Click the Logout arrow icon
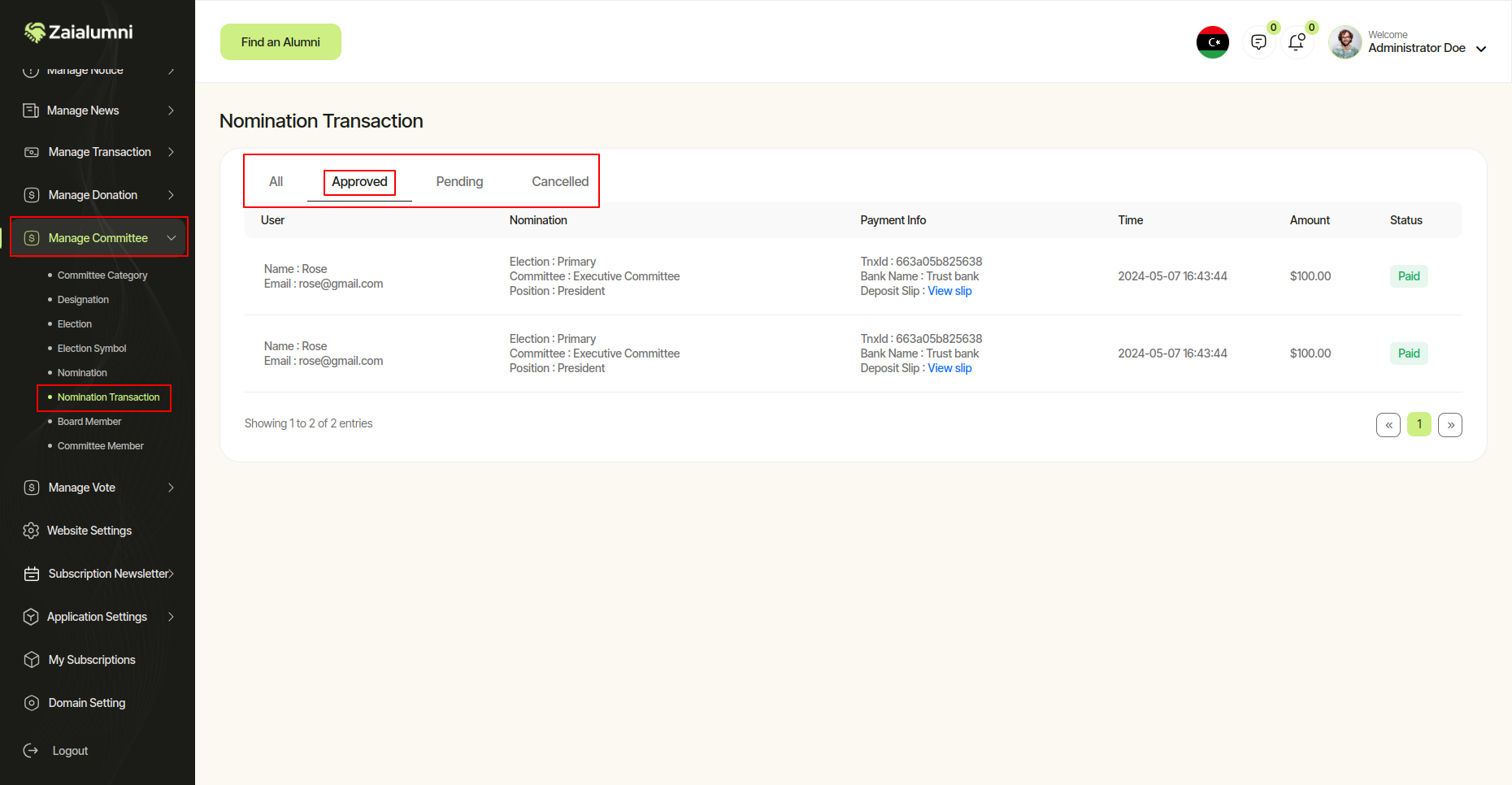 point(31,751)
